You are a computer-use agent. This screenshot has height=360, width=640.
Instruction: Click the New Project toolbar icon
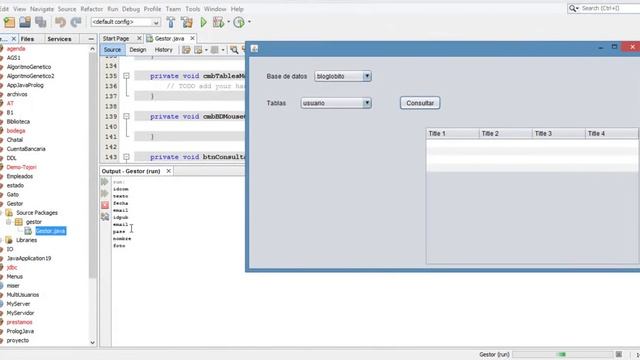(9, 22)
